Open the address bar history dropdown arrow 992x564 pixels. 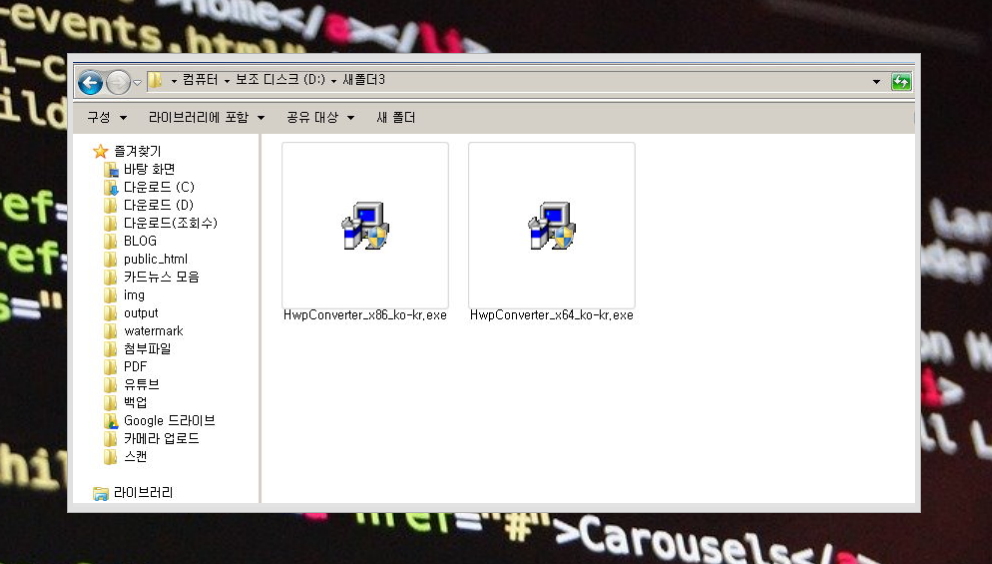click(876, 82)
